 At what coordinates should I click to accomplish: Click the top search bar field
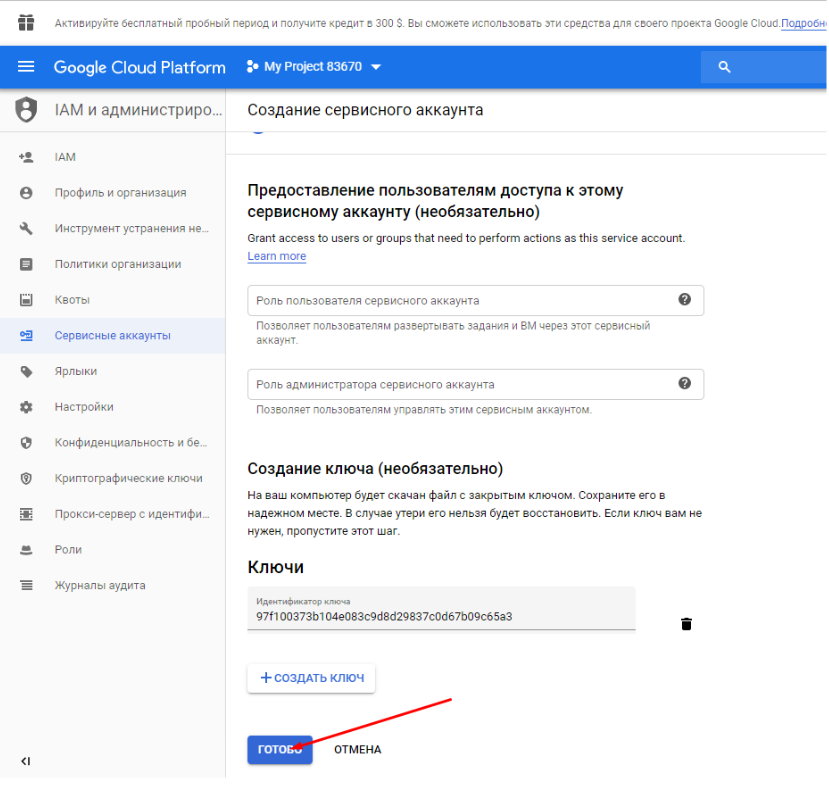tap(764, 67)
